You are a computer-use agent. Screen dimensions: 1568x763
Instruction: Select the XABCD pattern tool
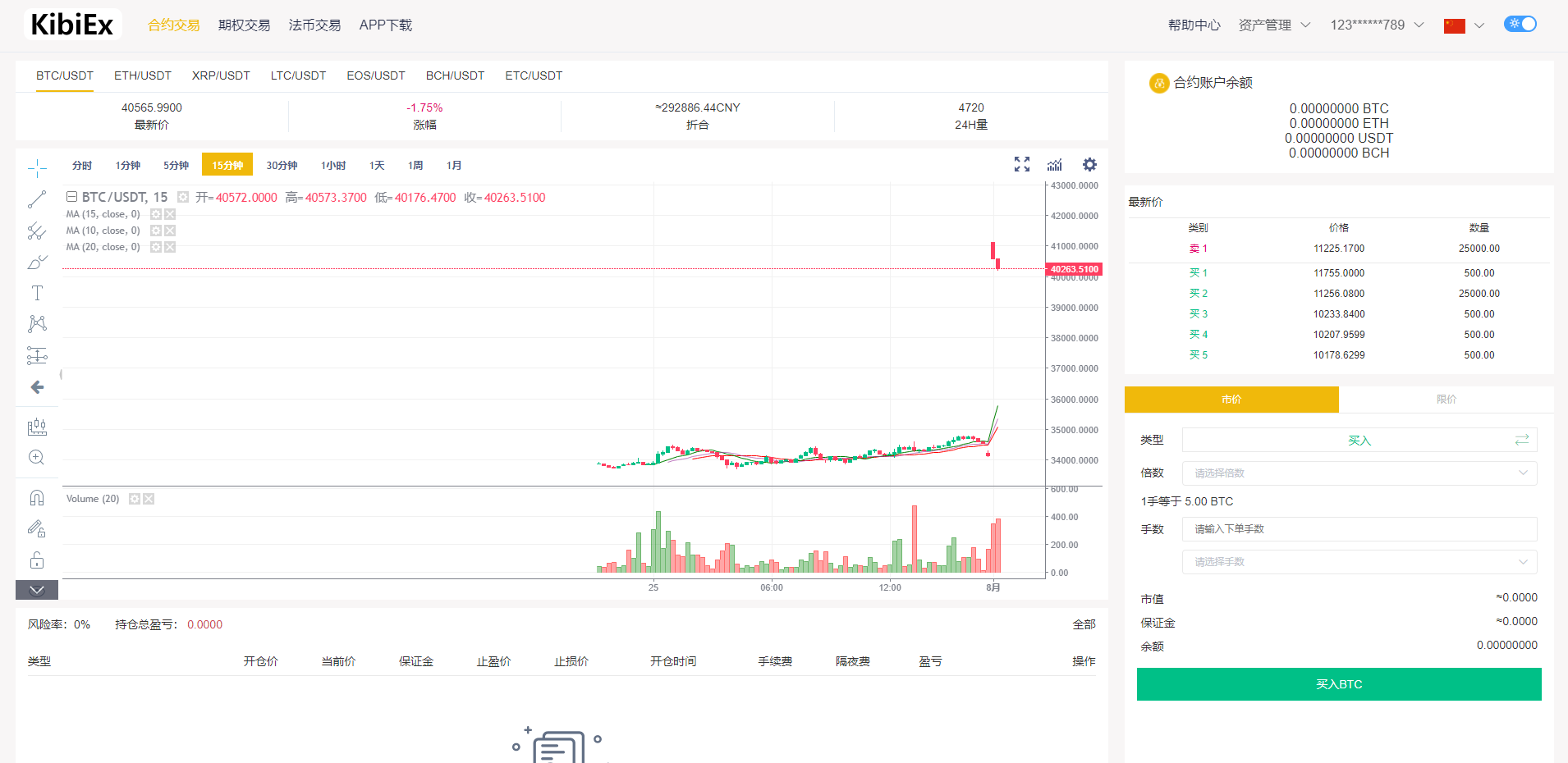pos(36,323)
